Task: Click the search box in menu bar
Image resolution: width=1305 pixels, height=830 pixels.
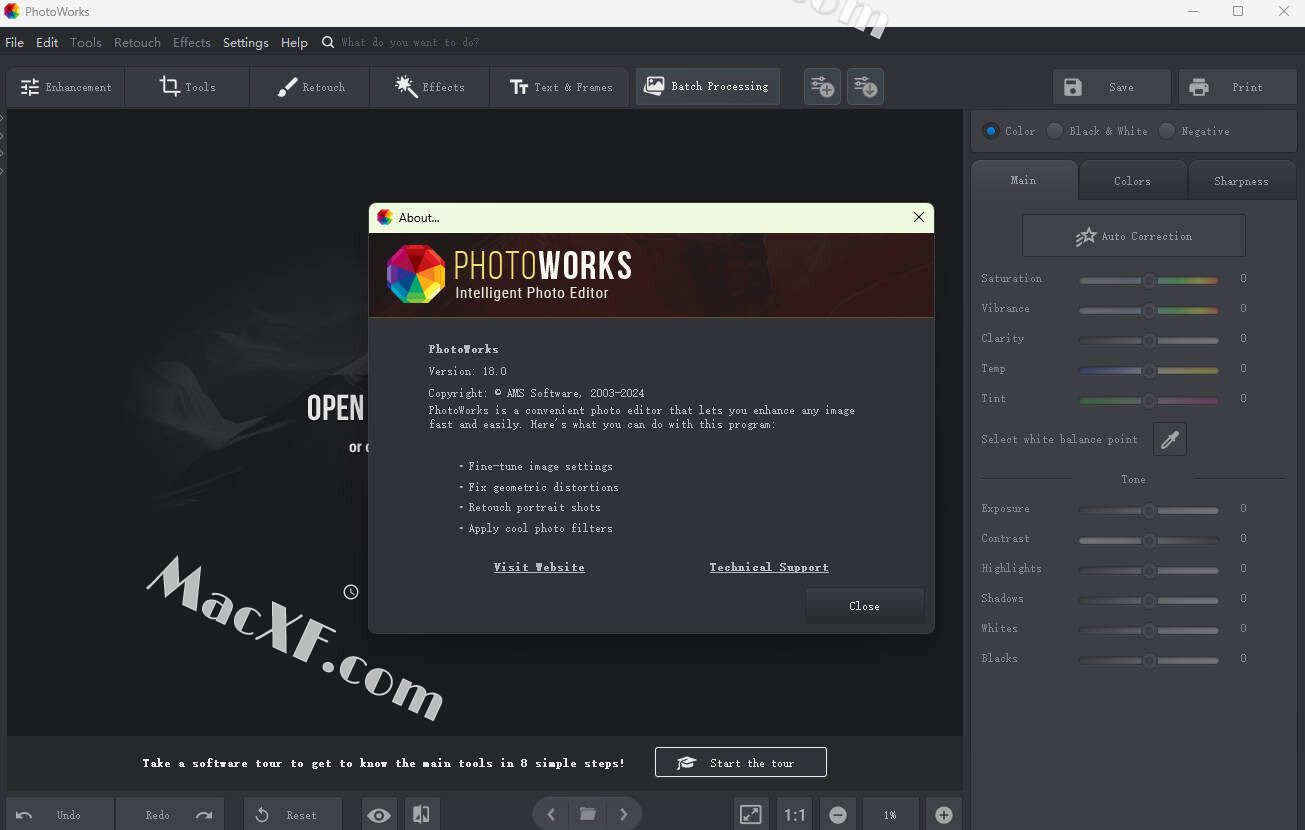Action: [410, 42]
